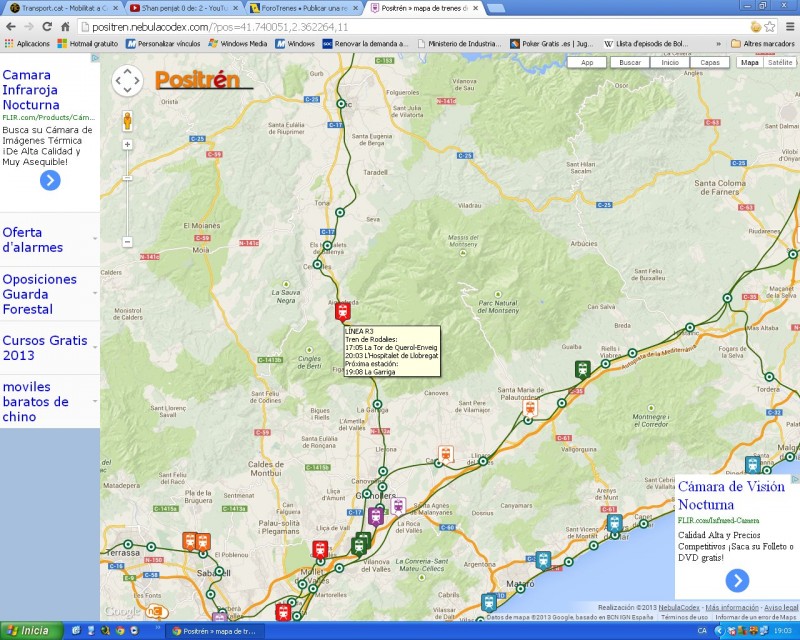Click the blue train icon near Argentona coast

[x=543, y=560]
